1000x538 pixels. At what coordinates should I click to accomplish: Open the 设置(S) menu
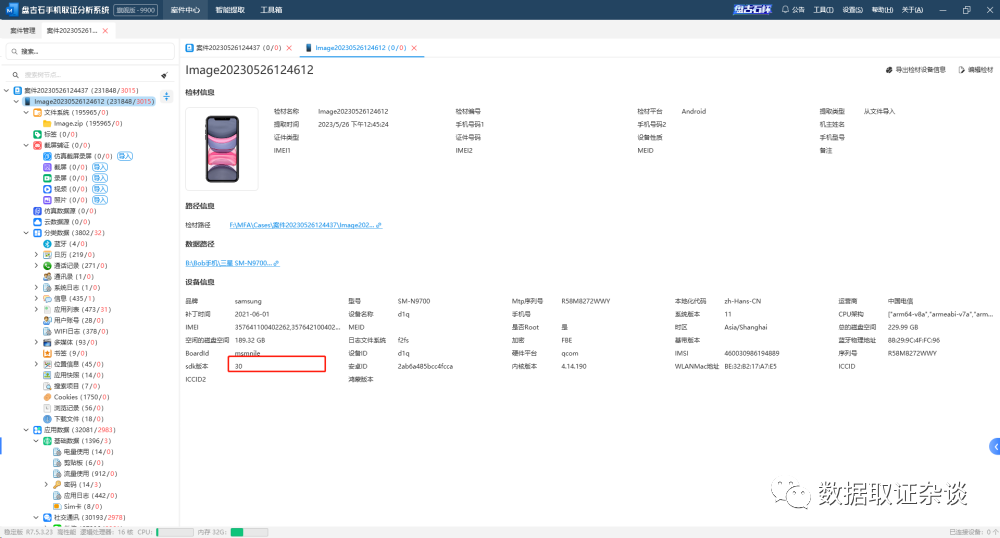853,10
